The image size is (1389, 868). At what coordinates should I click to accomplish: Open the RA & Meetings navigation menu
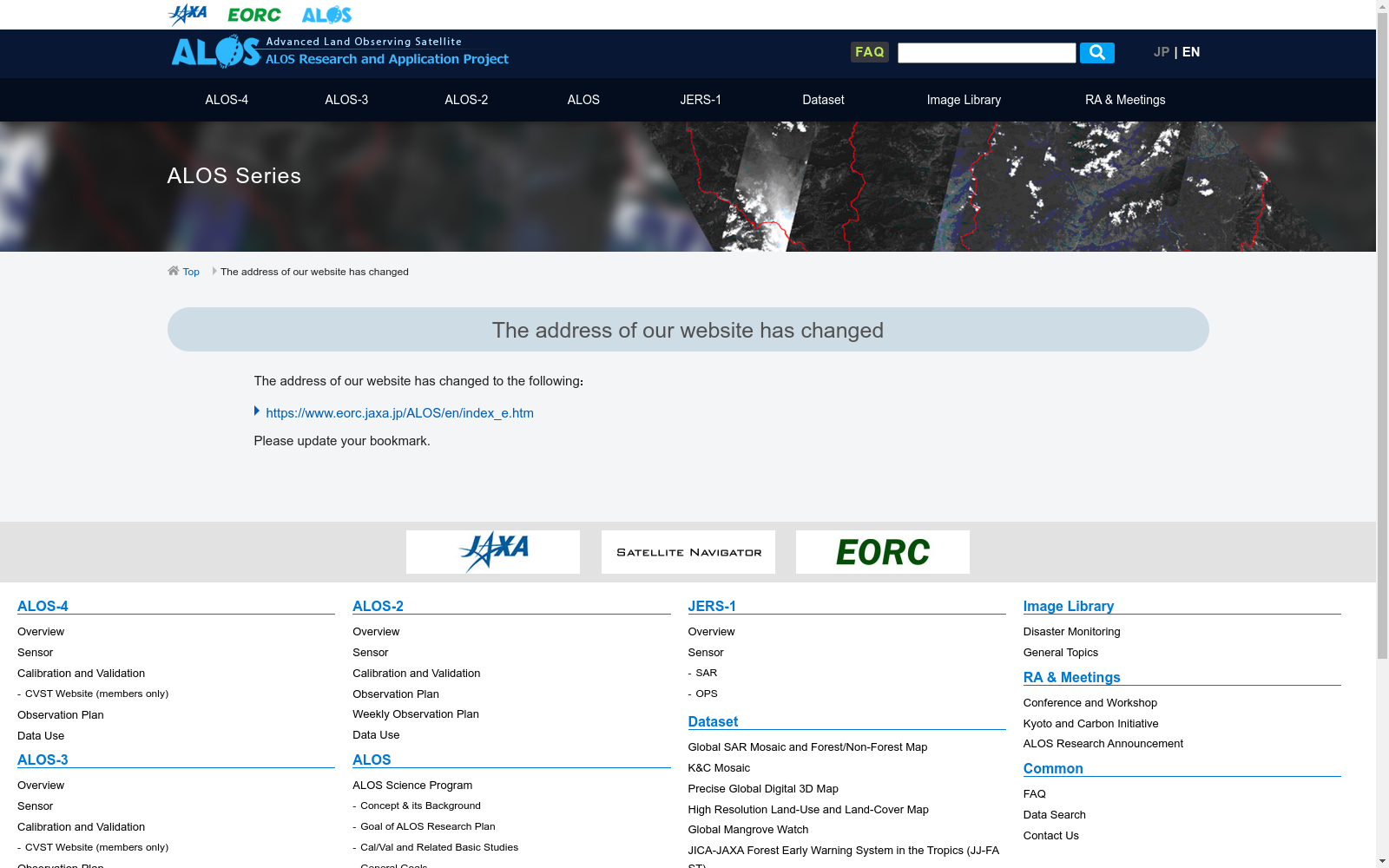tap(1125, 100)
